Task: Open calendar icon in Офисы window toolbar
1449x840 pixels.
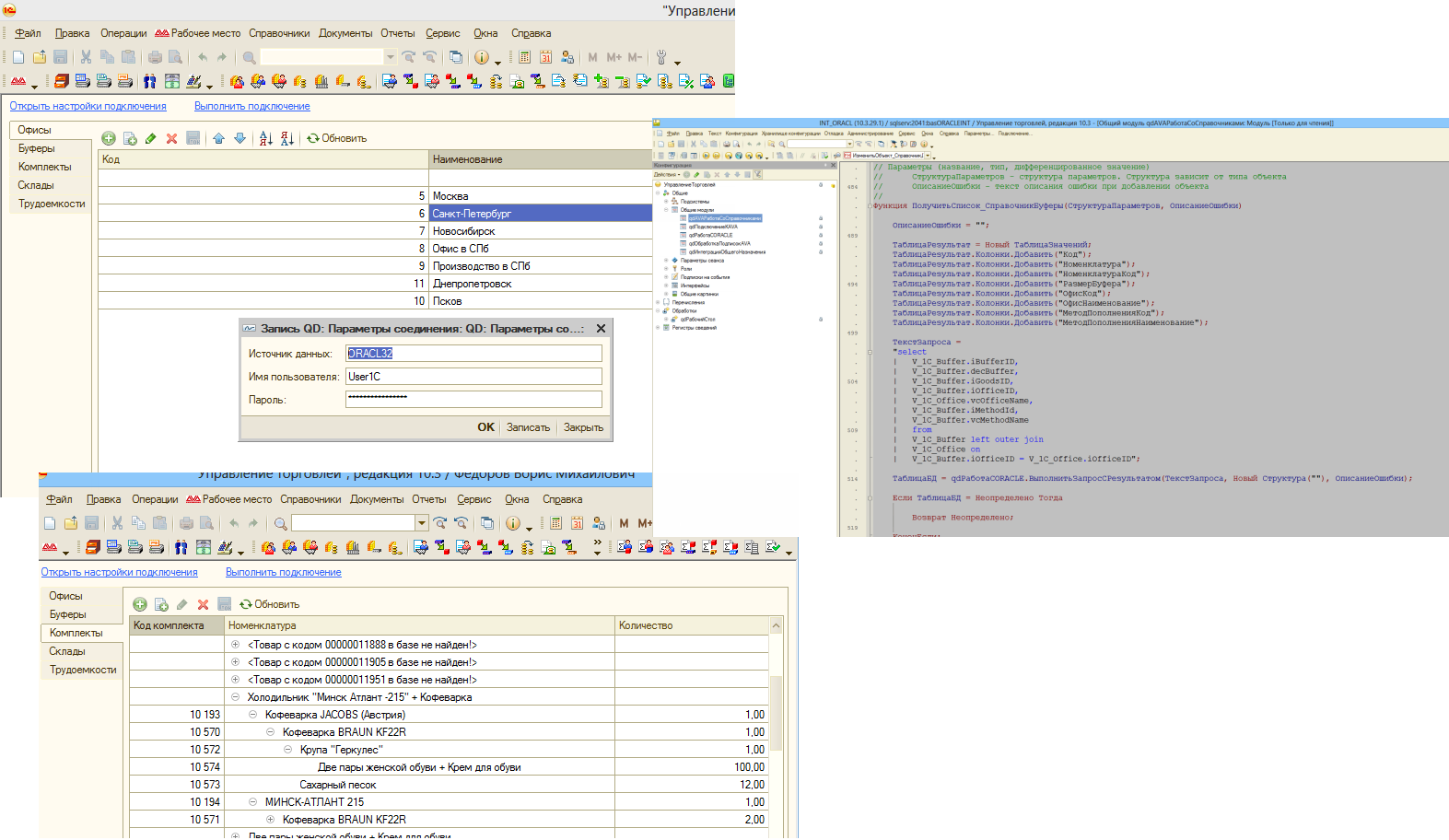Action: tap(545, 57)
